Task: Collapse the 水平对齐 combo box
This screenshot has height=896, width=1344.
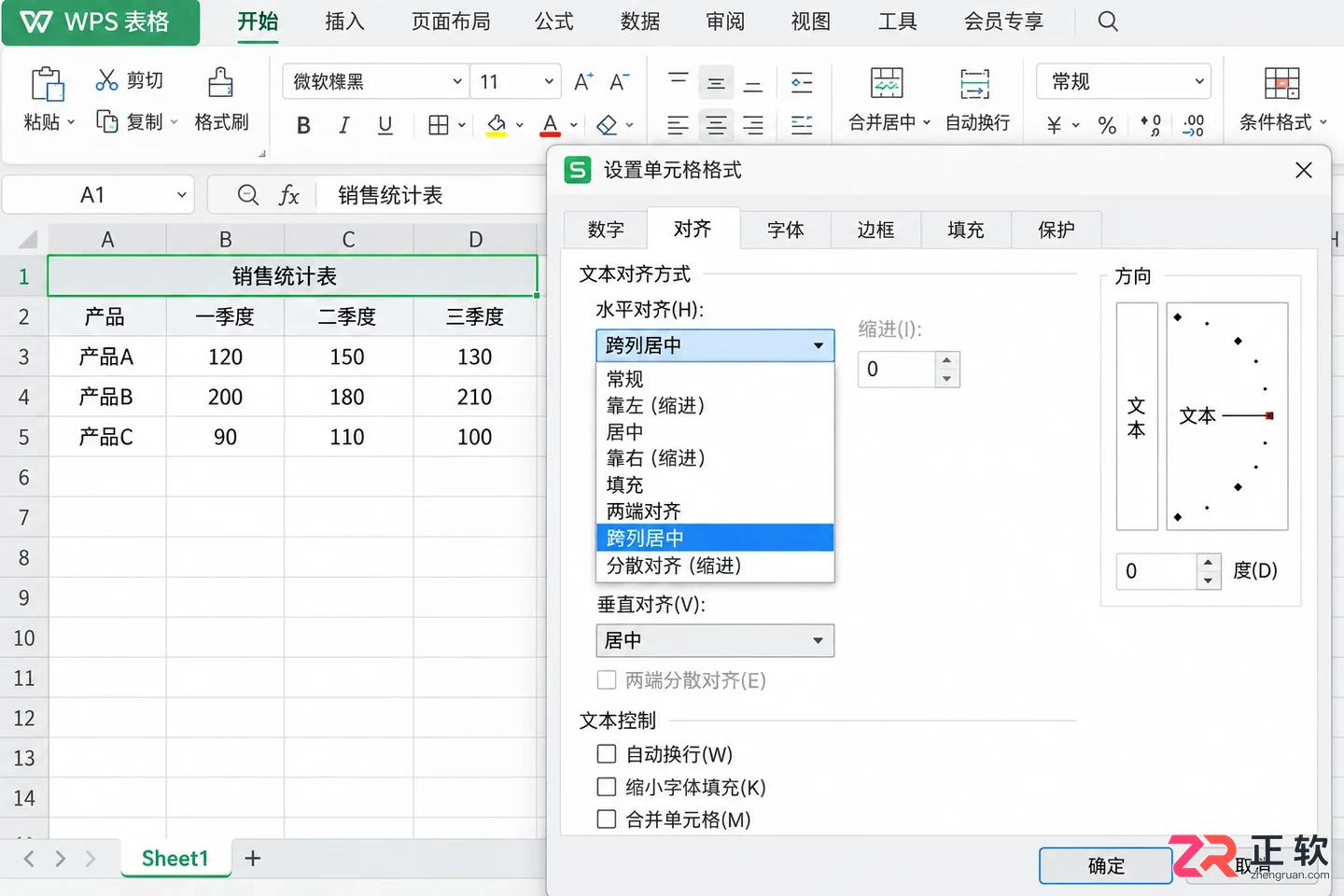Action: tap(715, 345)
